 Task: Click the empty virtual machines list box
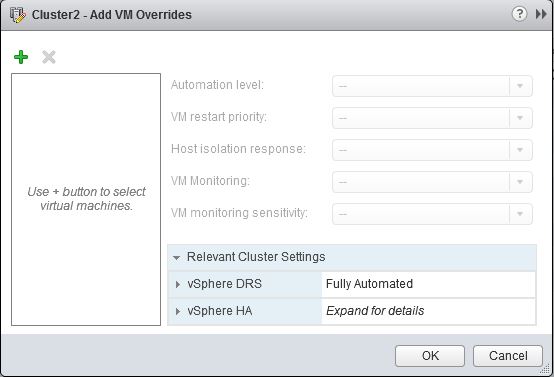pos(86,199)
